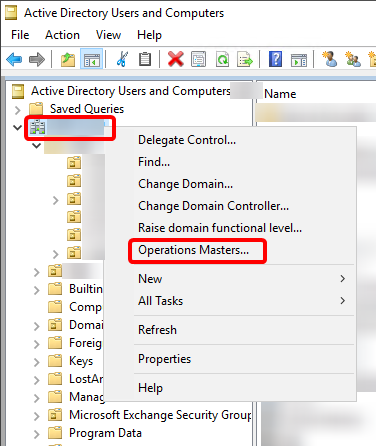Click the Cut scissors icon
Screen dimensions: 376x446
[x=122, y=59]
